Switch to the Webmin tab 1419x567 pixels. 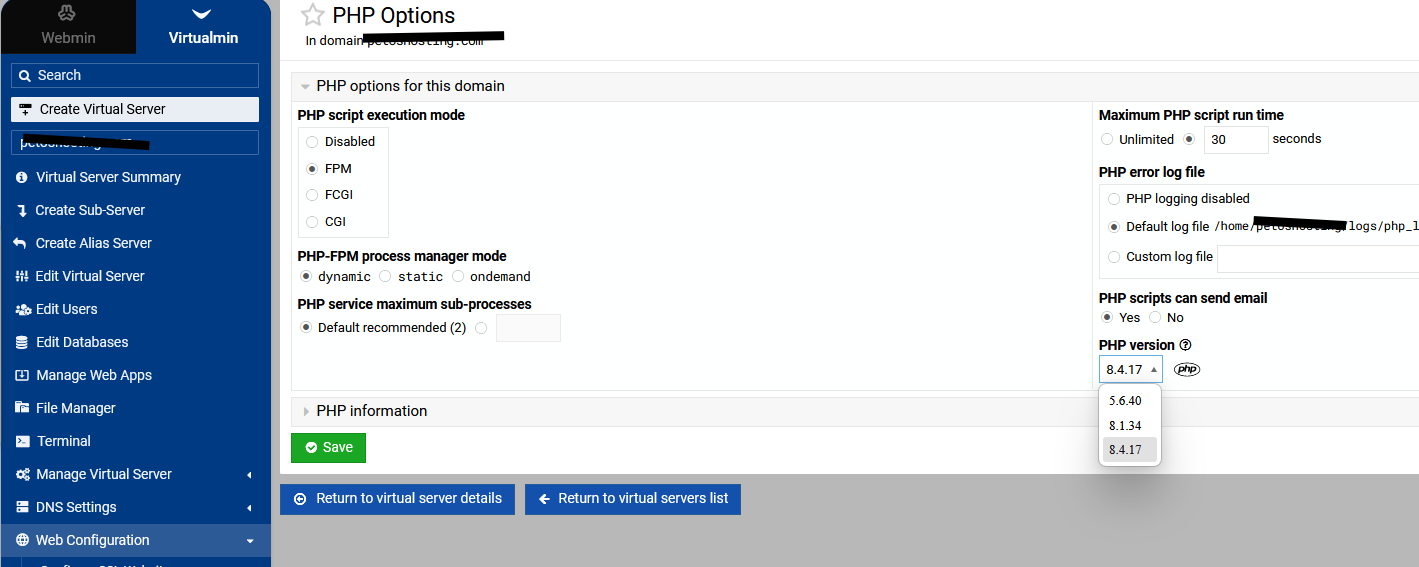tap(68, 27)
